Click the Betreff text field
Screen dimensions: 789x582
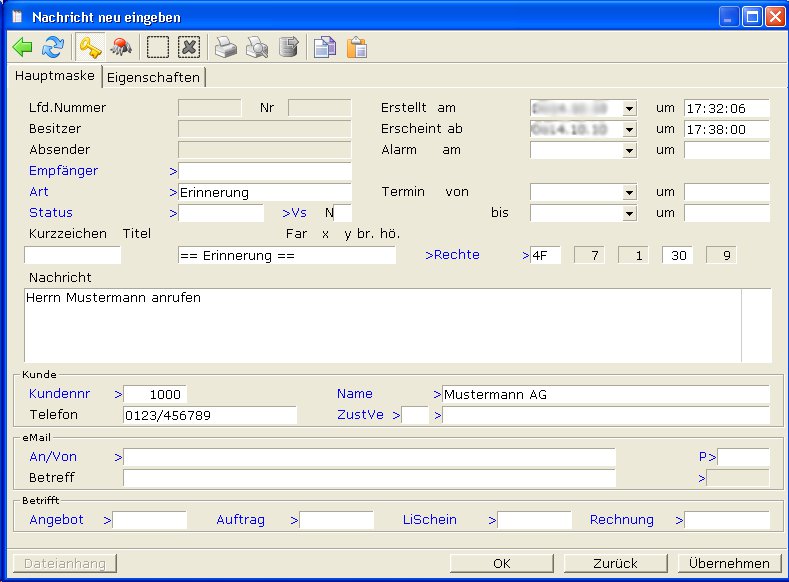pyautogui.click(x=369, y=478)
